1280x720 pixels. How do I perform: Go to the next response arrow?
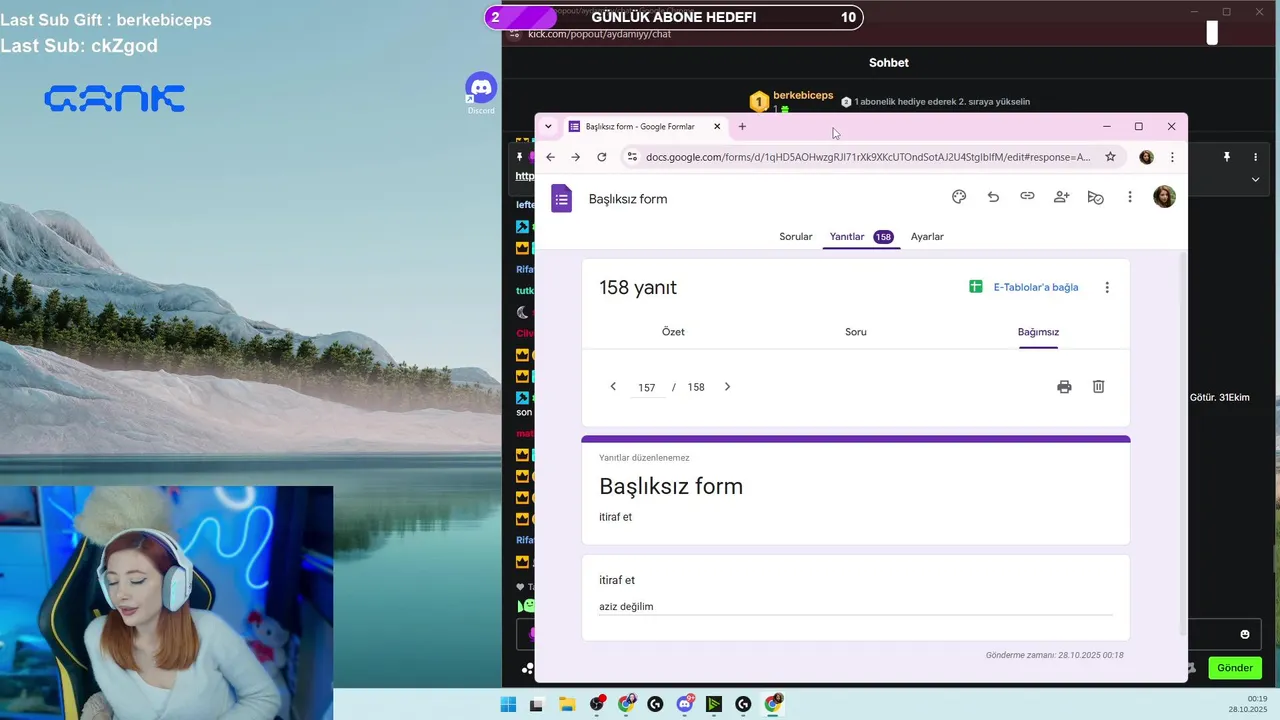pyautogui.click(x=727, y=387)
